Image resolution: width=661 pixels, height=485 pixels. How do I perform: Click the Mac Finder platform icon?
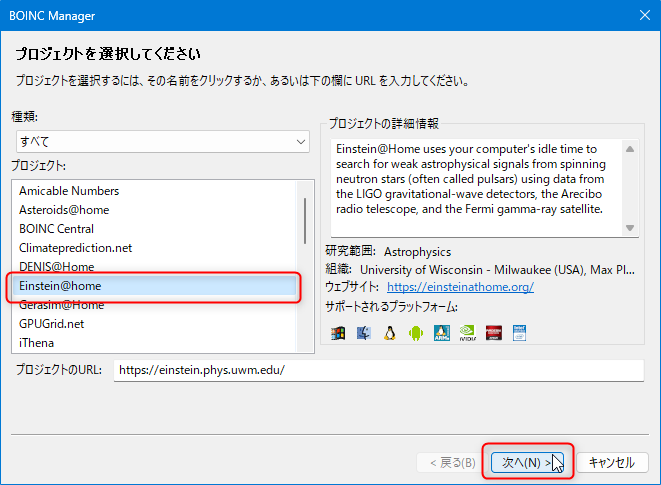(x=364, y=333)
